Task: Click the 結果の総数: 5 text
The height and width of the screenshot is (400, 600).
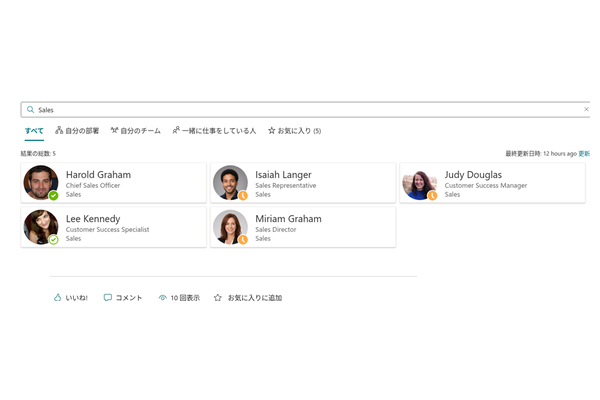Action: [x=38, y=153]
